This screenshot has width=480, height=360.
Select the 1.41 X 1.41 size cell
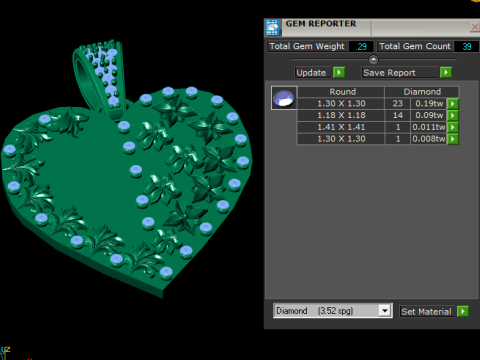(341, 127)
